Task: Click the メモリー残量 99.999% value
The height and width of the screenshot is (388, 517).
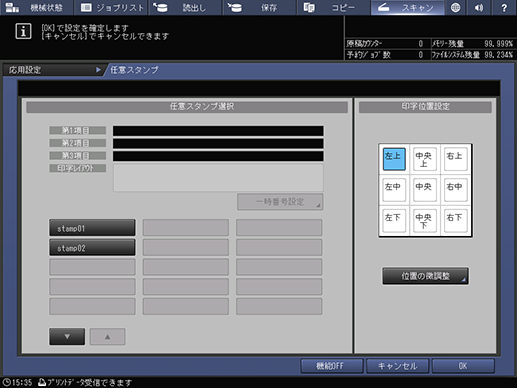Action: [499, 44]
